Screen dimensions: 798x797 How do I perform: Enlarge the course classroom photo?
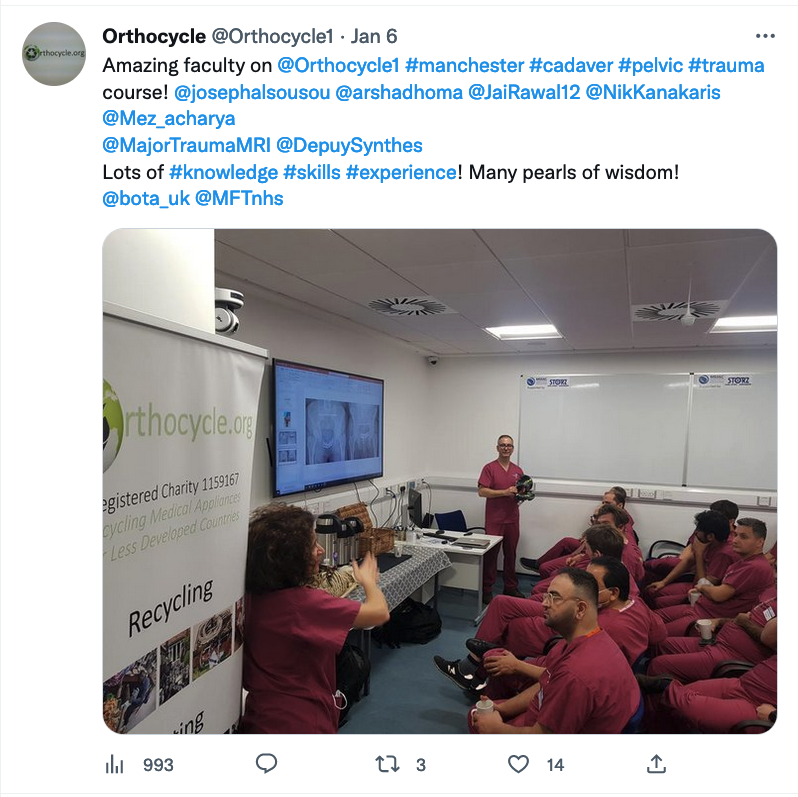[x=440, y=481]
